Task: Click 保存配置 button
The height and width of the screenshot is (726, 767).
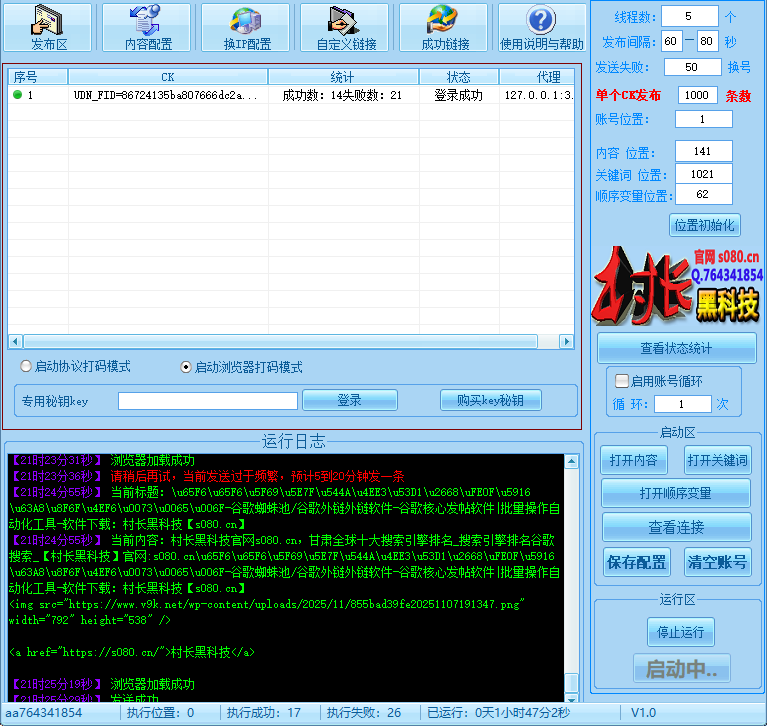Action: [x=636, y=562]
